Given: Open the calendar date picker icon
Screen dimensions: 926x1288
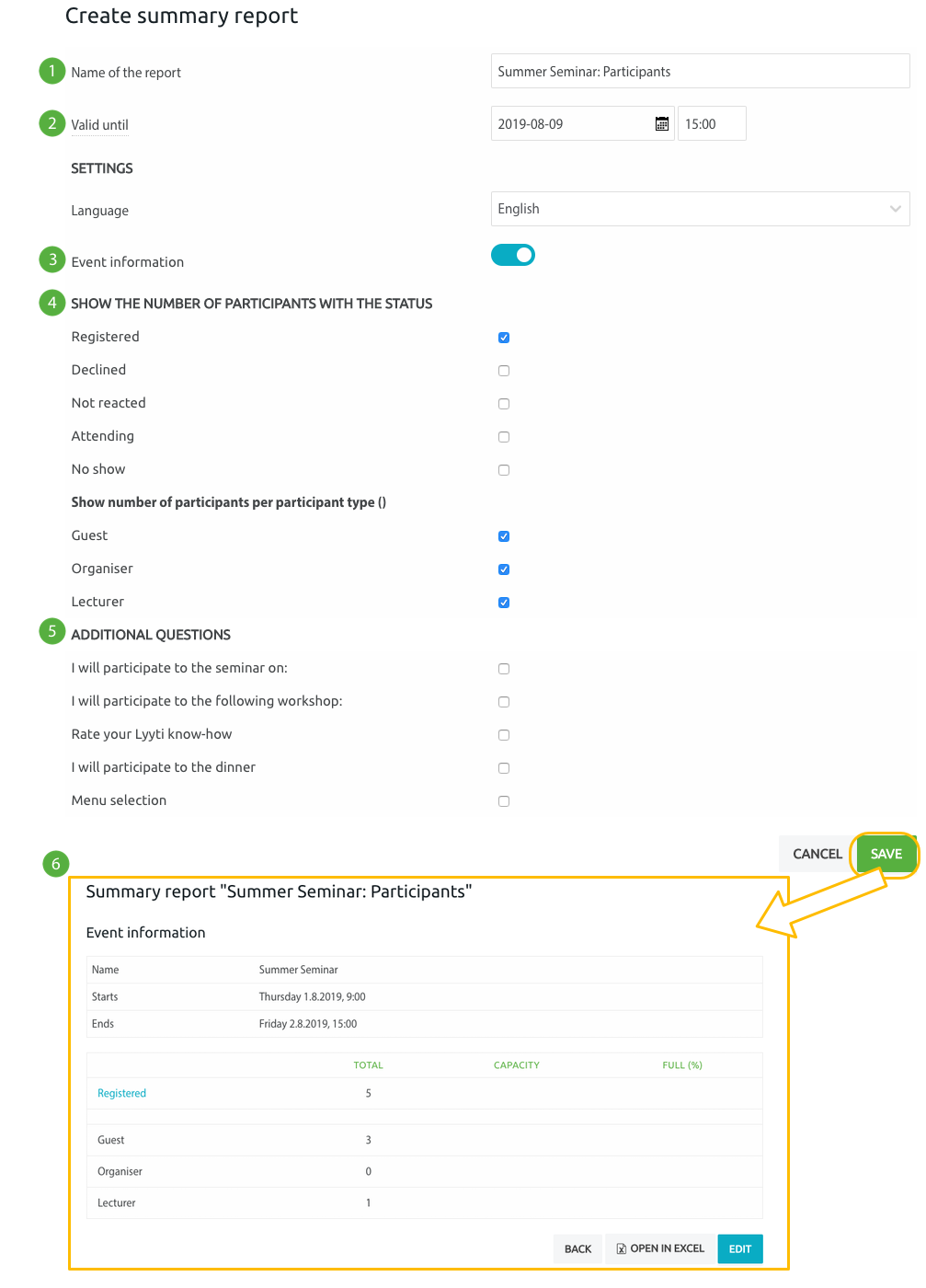Looking at the screenshot, I should 661,124.
